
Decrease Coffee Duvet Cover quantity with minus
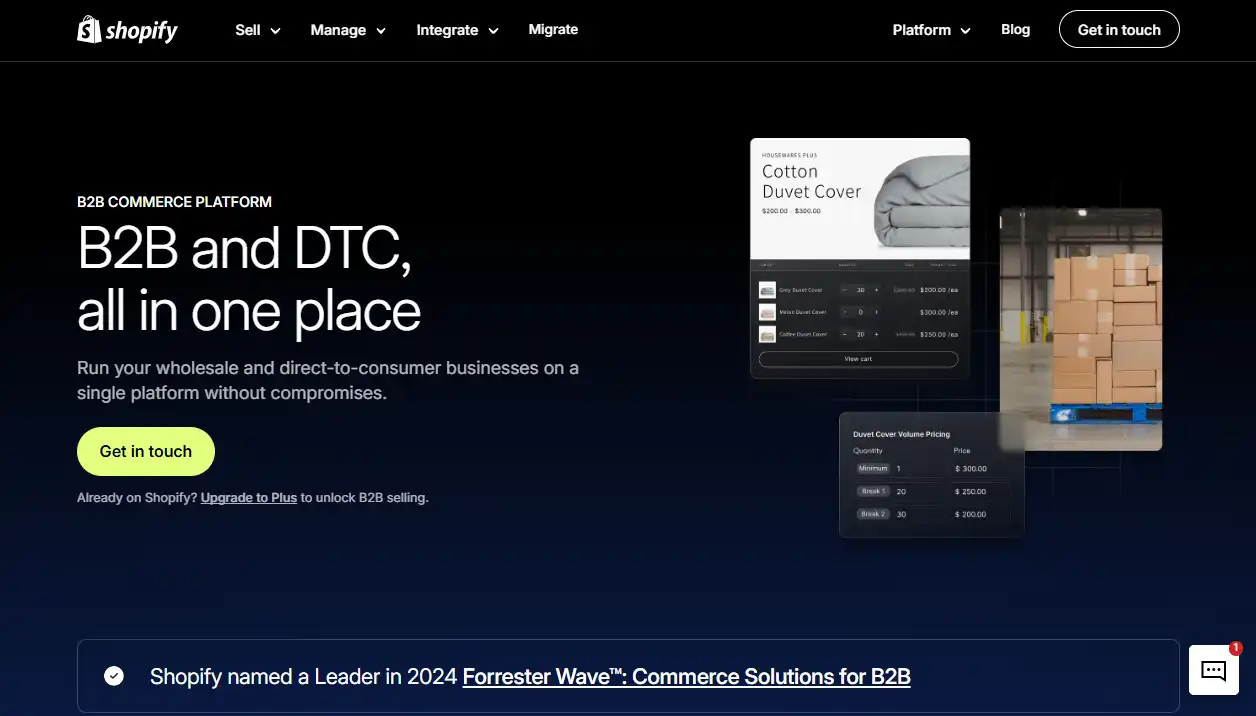(x=844, y=334)
